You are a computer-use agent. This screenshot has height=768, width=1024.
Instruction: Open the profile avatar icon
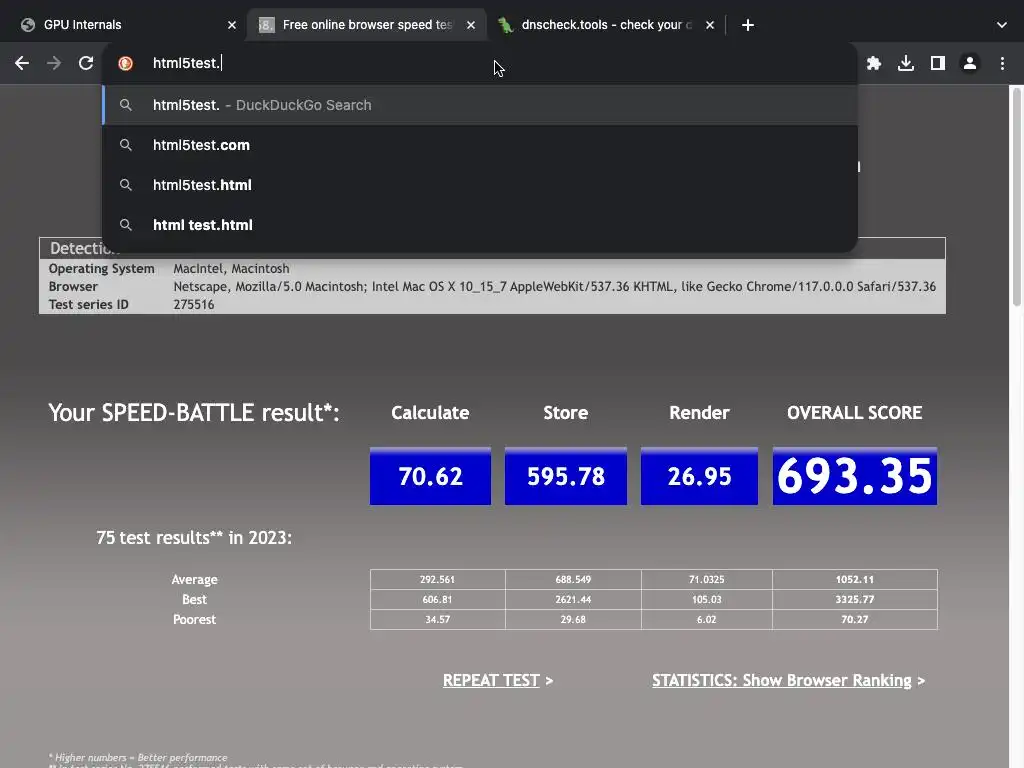[x=970, y=63]
